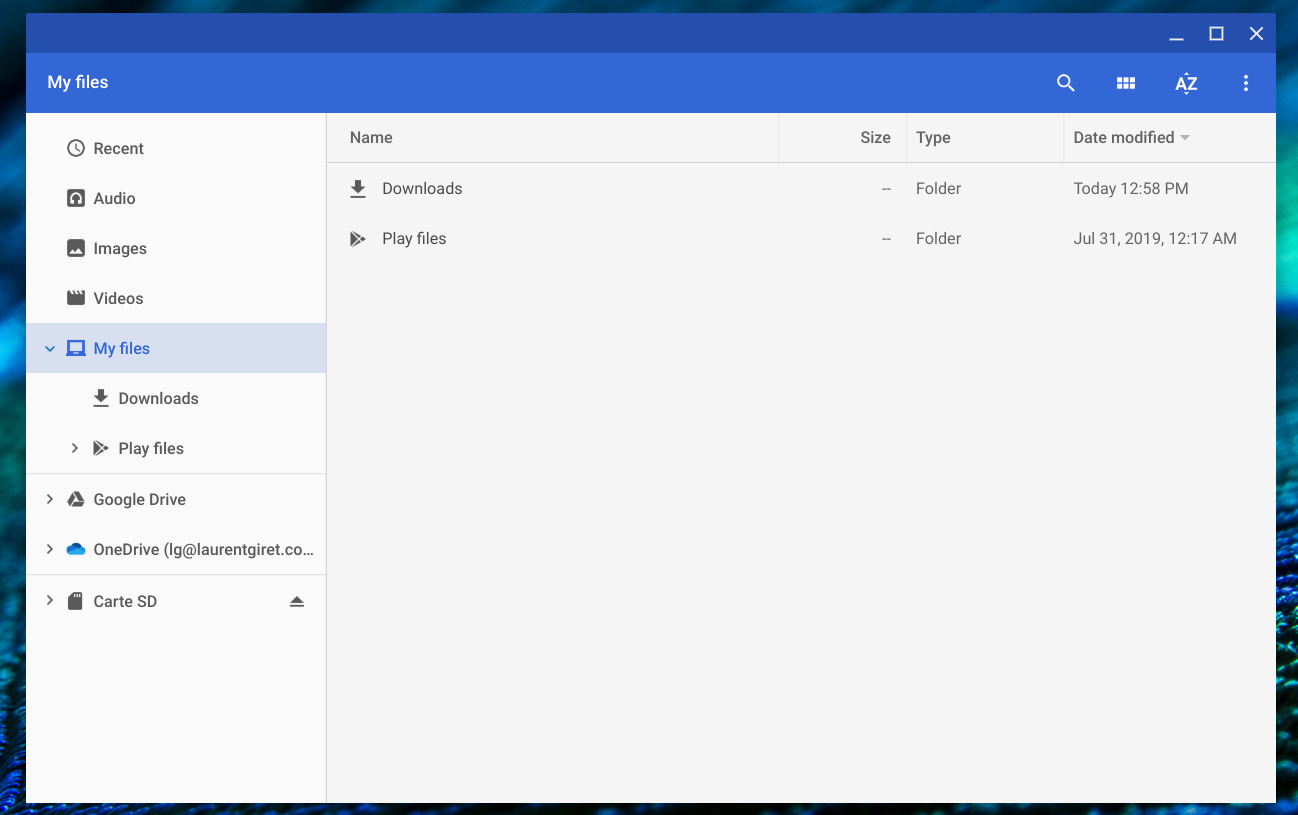Expand the Carte SD tree
This screenshot has width=1298, height=815.
(x=50, y=601)
